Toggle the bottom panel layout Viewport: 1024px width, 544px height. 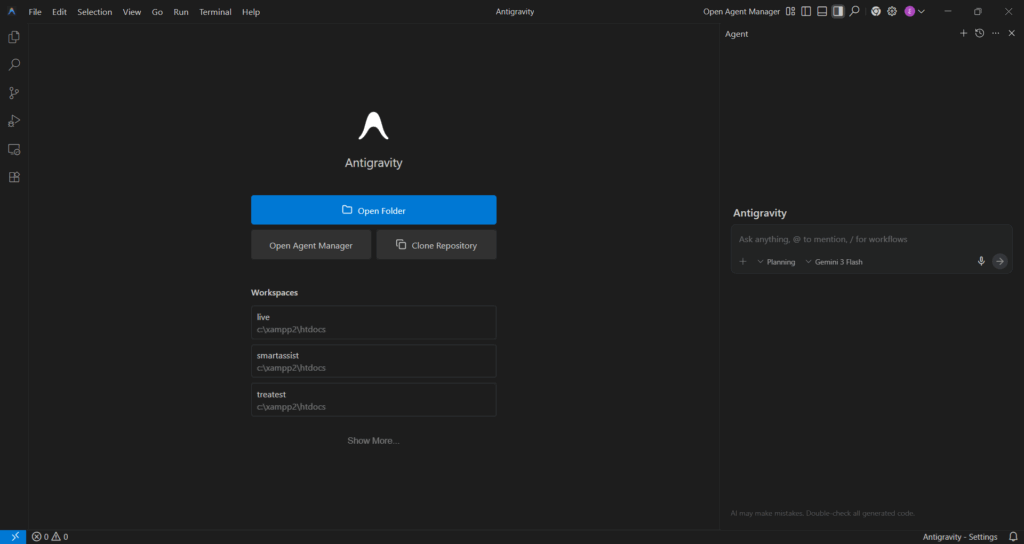(x=822, y=11)
